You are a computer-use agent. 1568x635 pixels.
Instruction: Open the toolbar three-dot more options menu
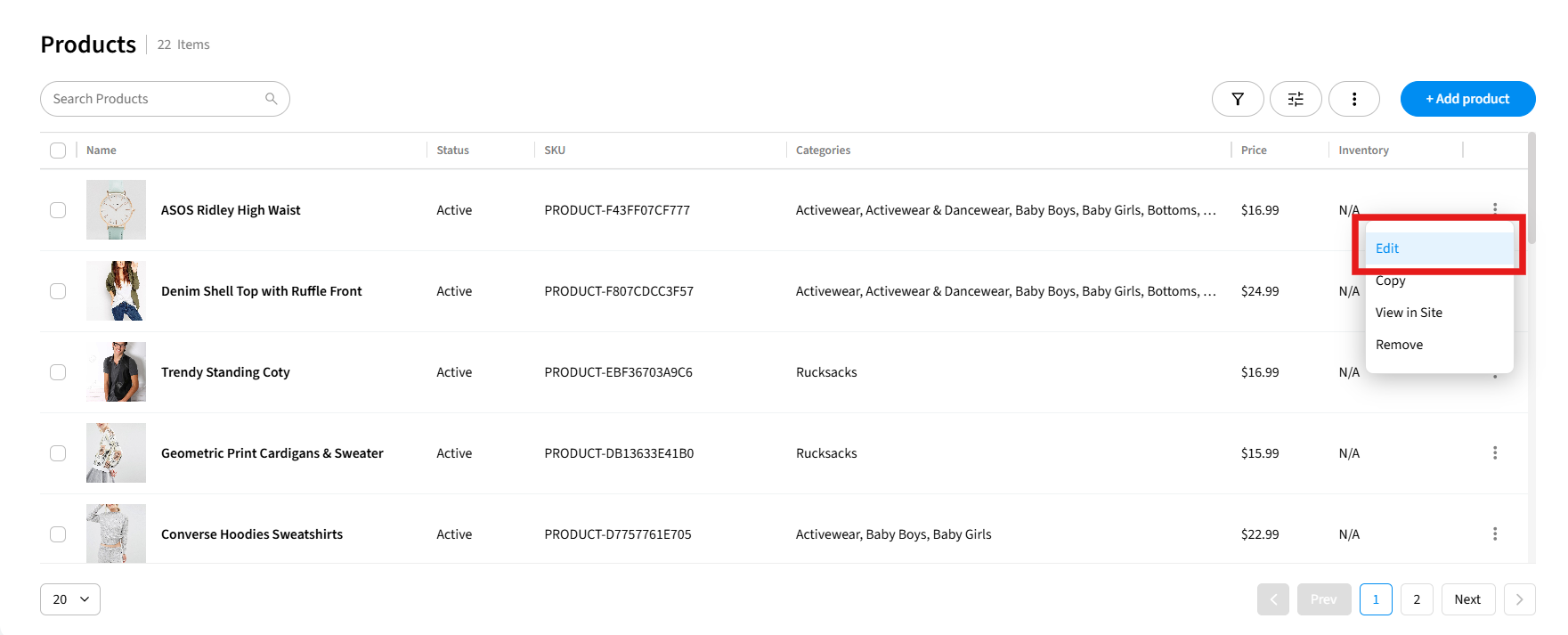[1353, 99]
